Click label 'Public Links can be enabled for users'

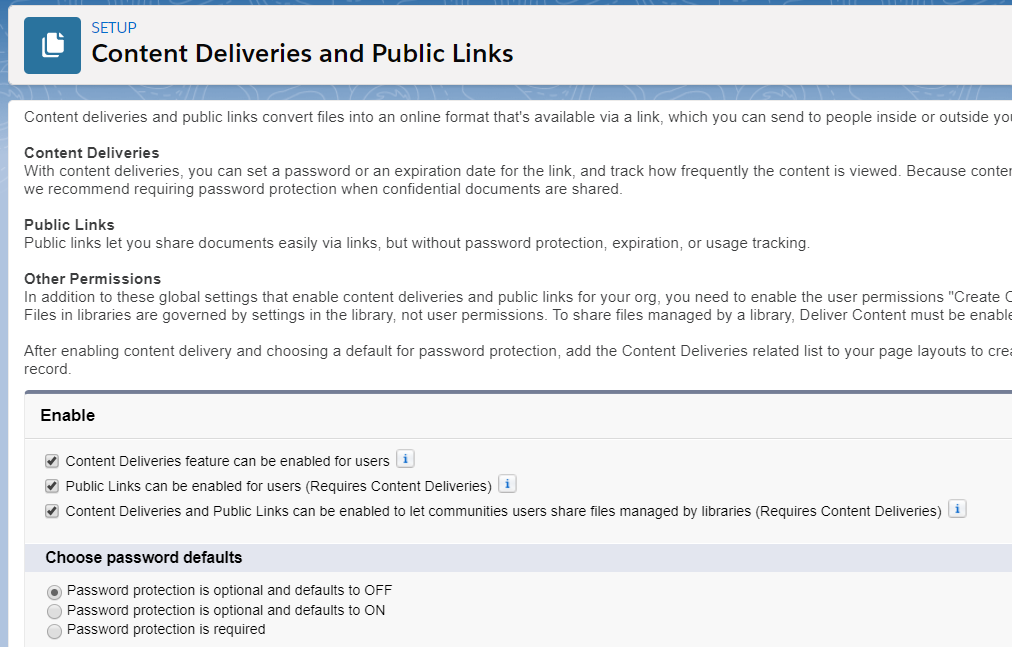[183, 486]
